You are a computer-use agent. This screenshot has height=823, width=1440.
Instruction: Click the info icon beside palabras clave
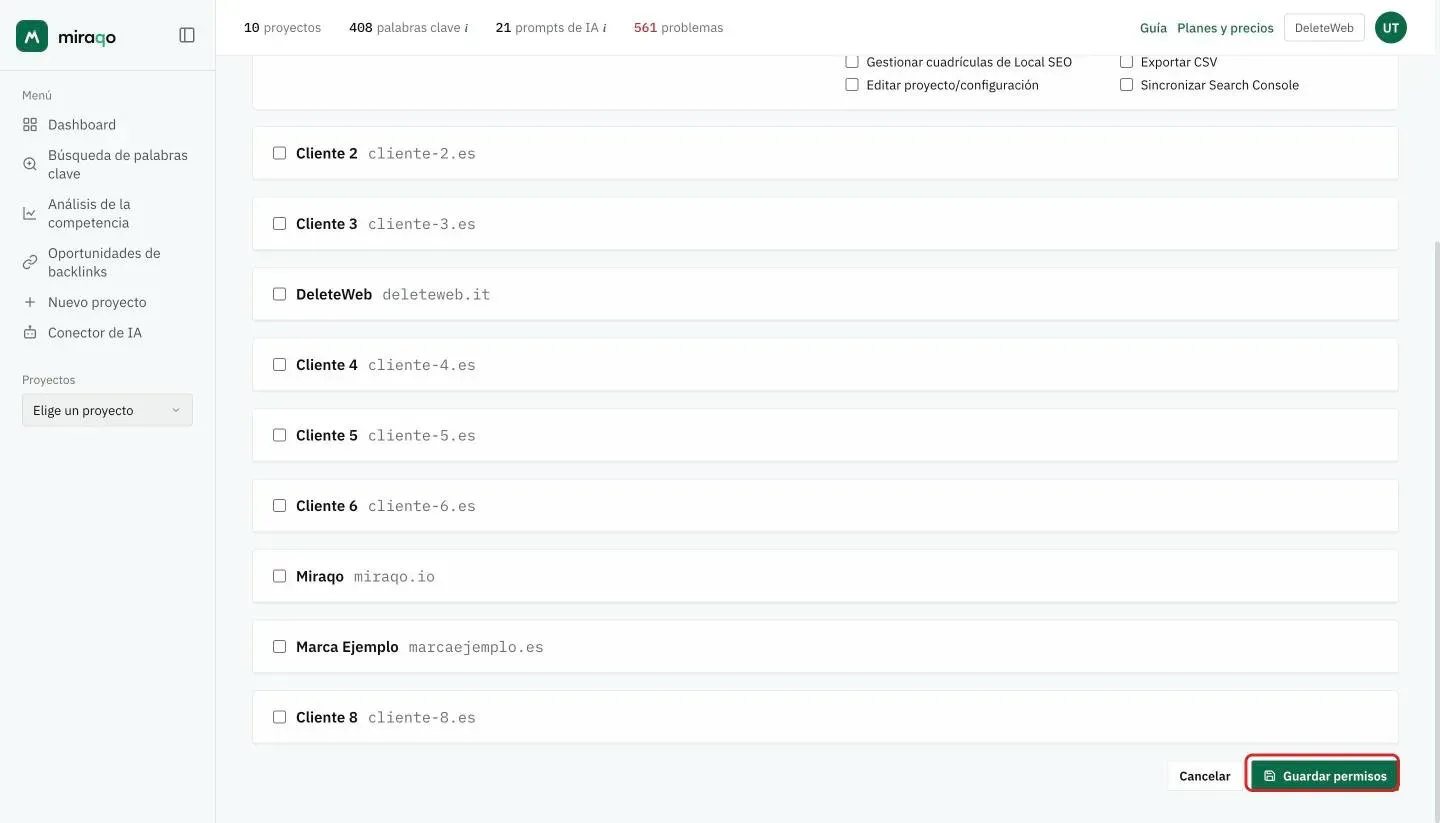coord(466,28)
